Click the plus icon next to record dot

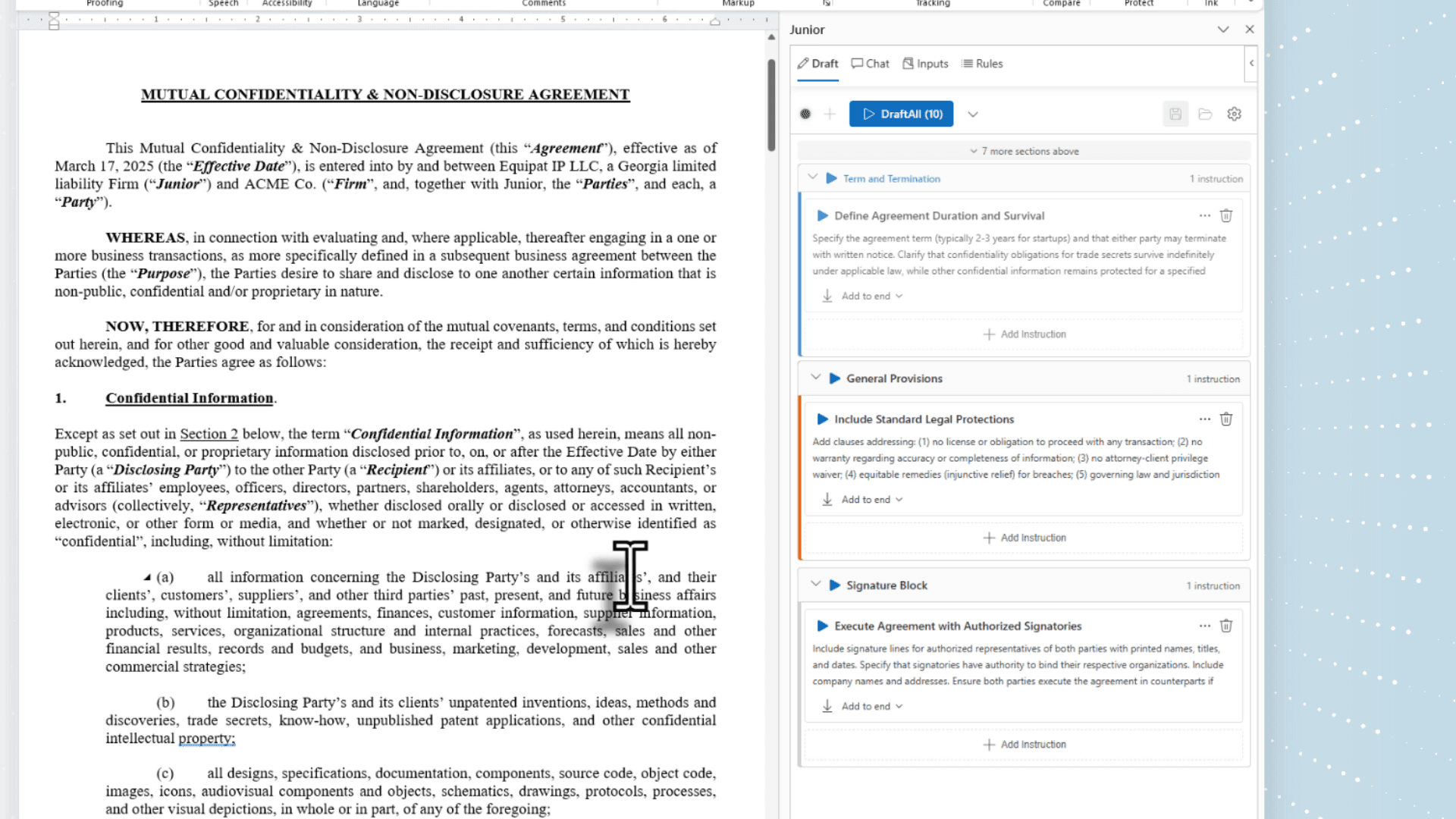tap(830, 114)
